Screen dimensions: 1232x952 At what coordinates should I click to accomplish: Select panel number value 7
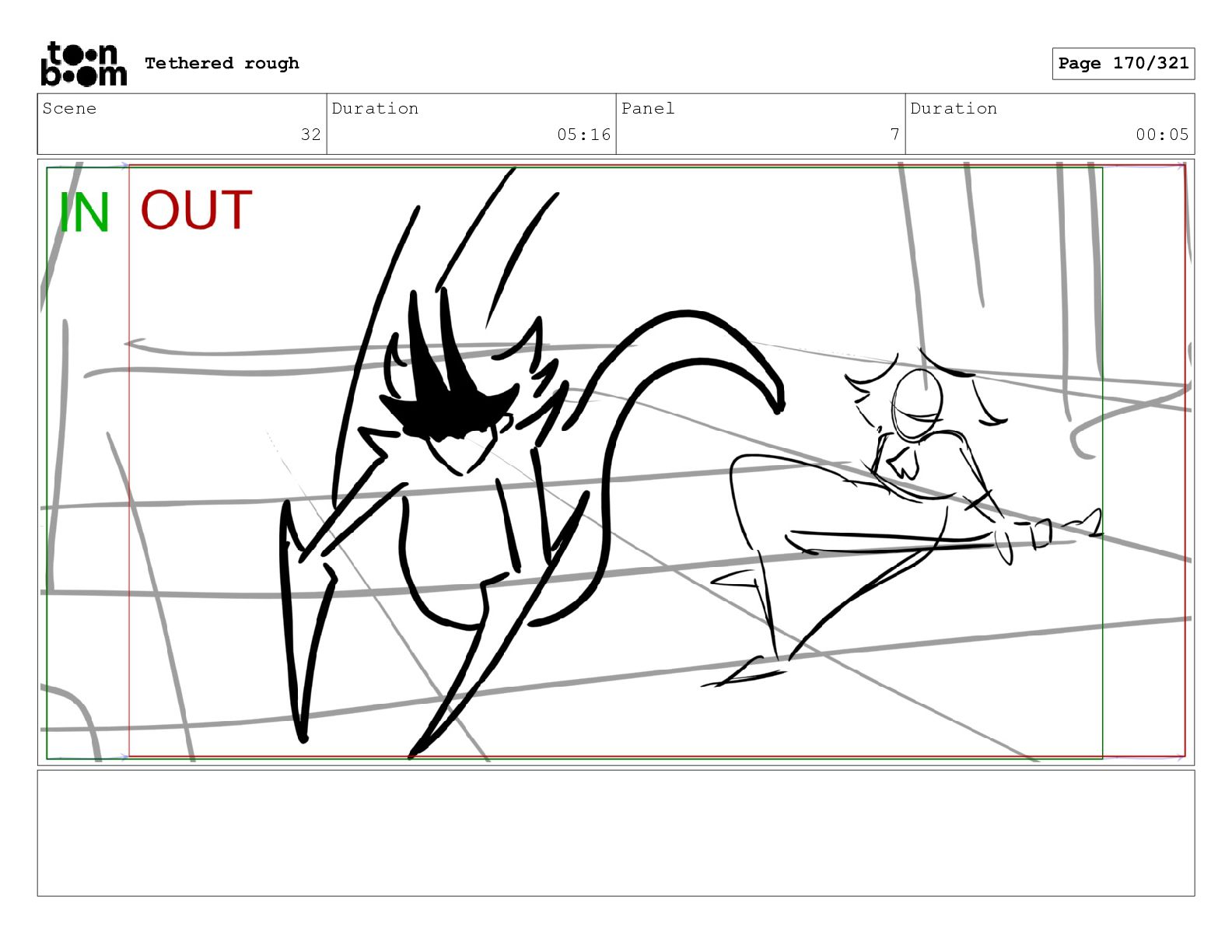894,135
